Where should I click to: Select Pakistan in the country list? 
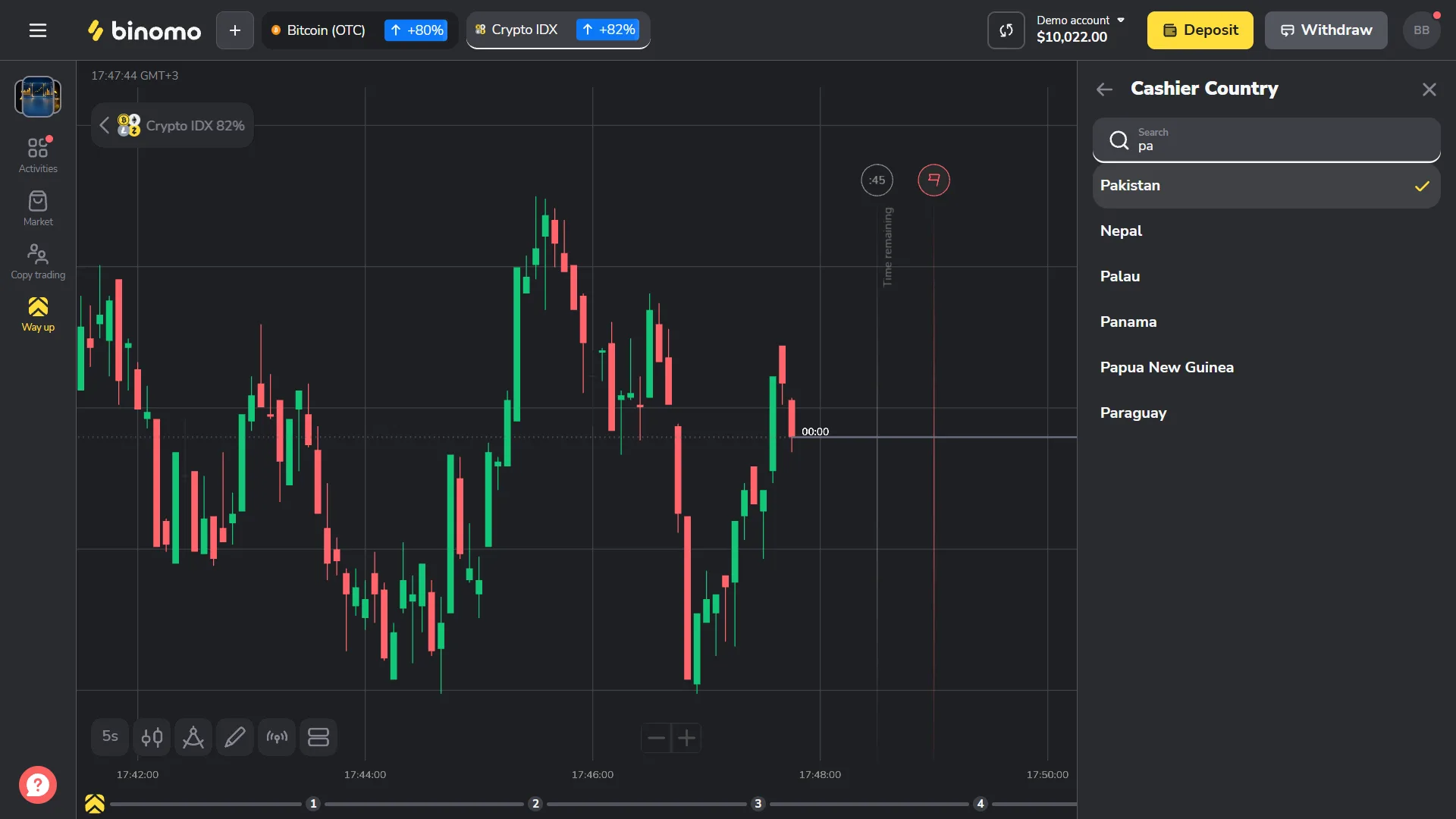[x=1266, y=186]
